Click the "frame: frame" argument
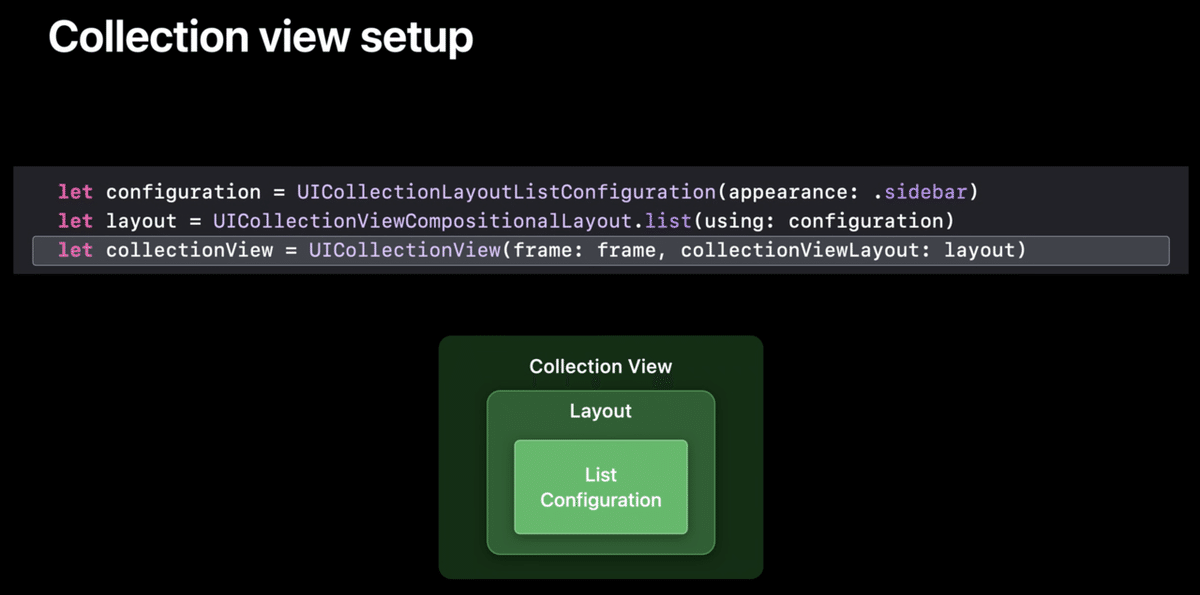The width and height of the screenshot is (1200, 595). pyautogui.click(x=584, y=250)
